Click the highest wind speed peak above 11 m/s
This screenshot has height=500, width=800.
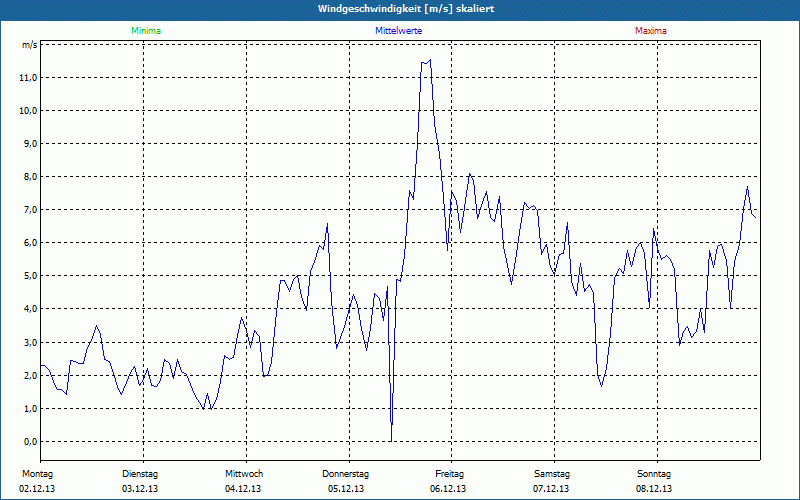[430, 60]
